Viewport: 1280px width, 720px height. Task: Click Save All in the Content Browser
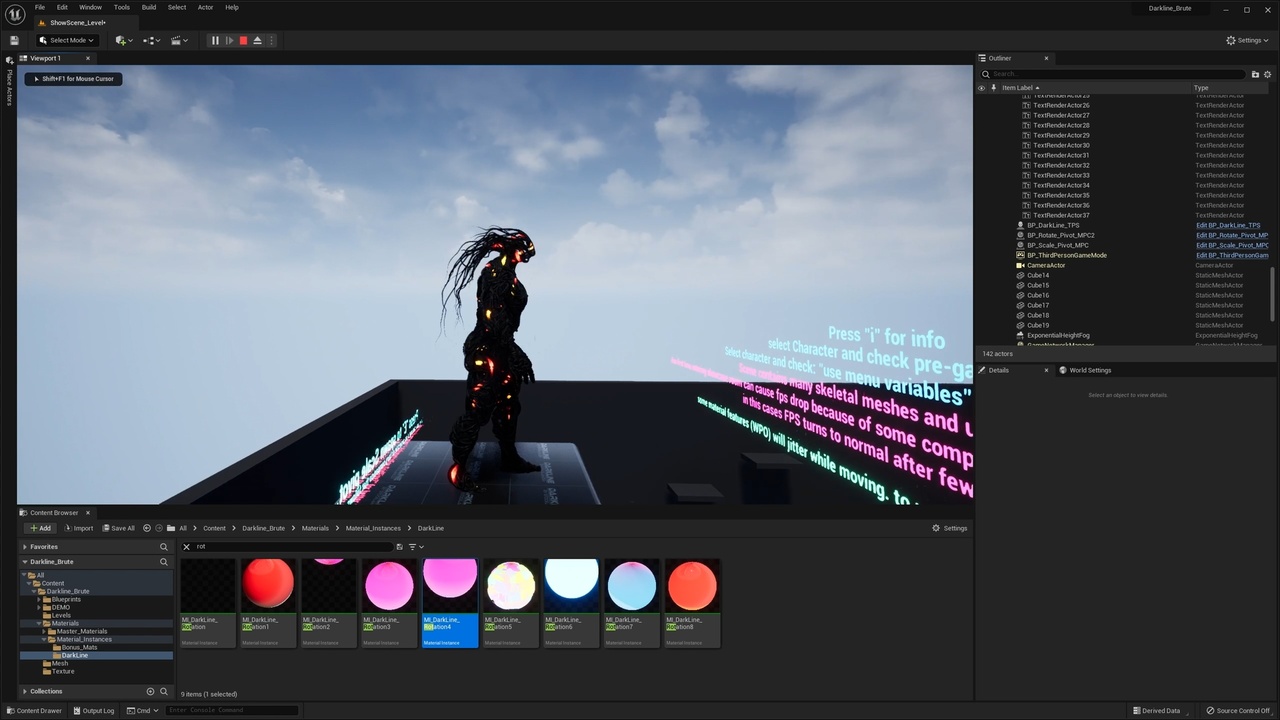coord(118,528)
